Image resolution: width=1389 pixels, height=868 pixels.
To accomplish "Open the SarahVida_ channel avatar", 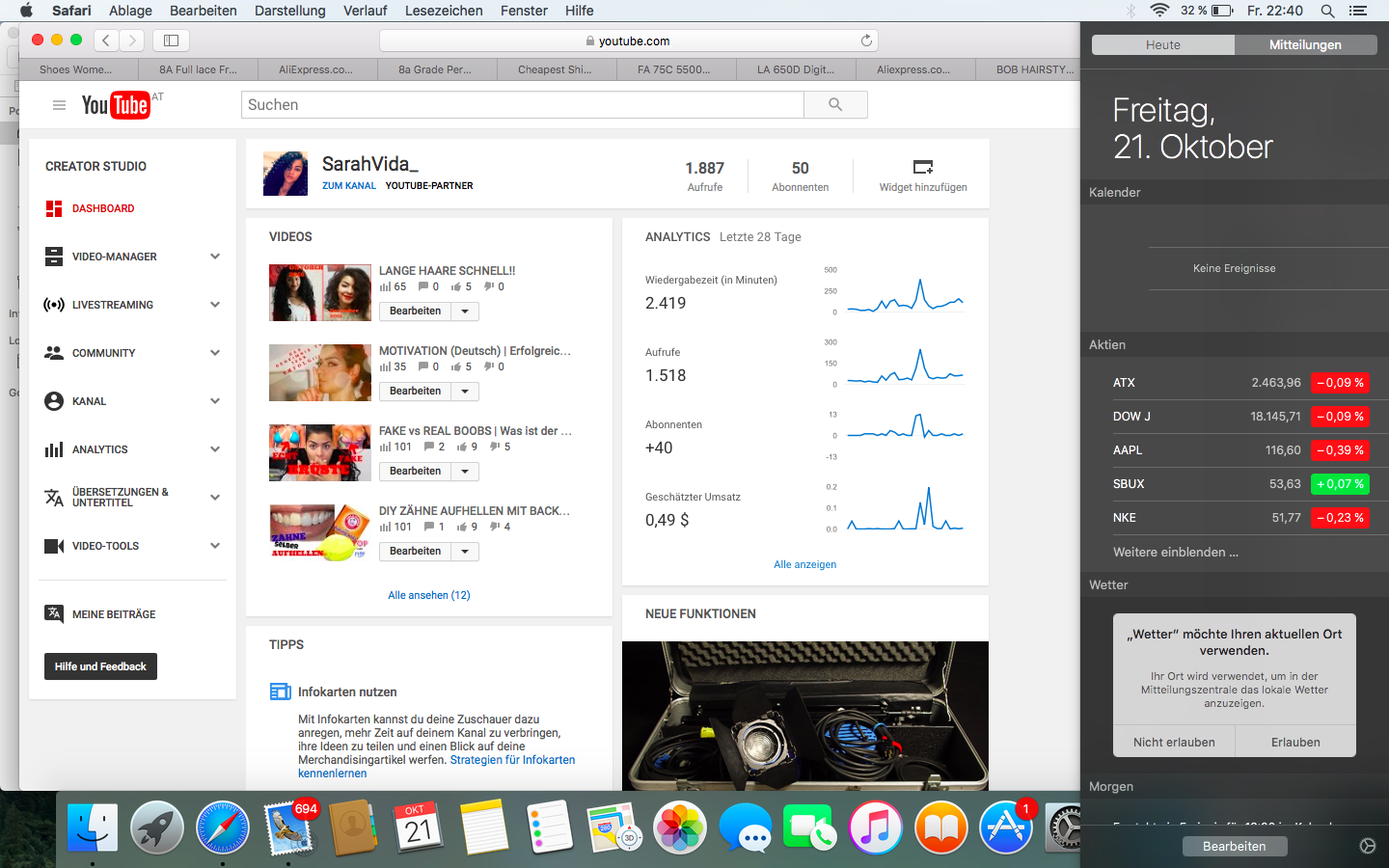I will 286,174.
